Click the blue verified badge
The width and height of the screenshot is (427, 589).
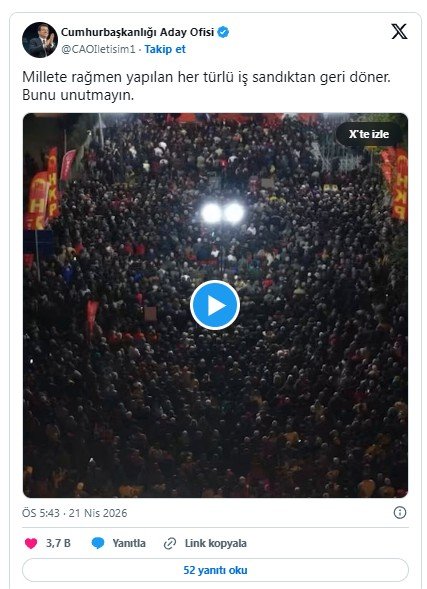(x=223, y=32)
